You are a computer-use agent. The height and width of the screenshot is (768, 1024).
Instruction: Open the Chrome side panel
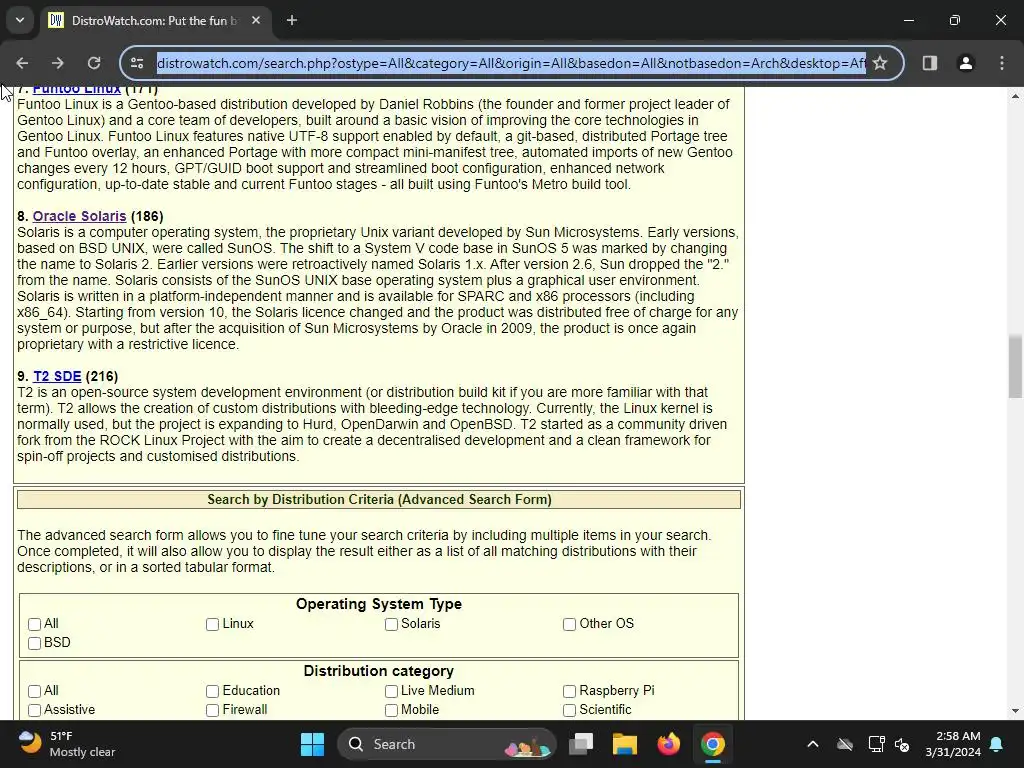click(x=929, y=63)
